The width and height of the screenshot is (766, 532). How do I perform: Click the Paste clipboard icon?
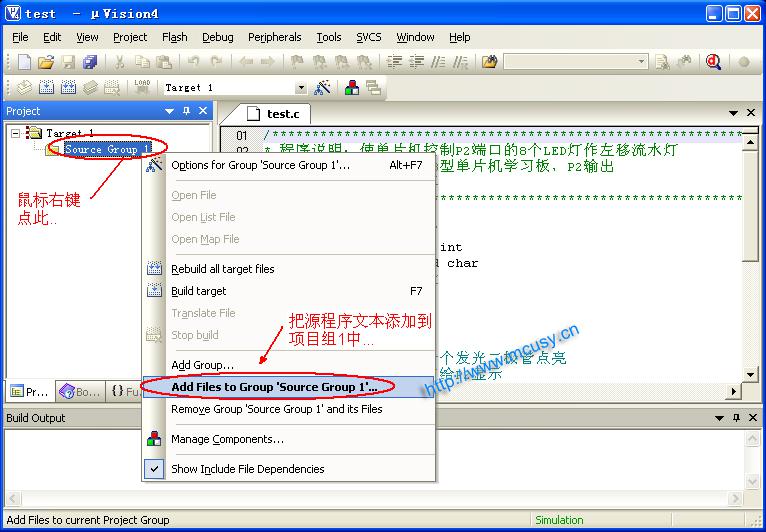coord(164,62)
